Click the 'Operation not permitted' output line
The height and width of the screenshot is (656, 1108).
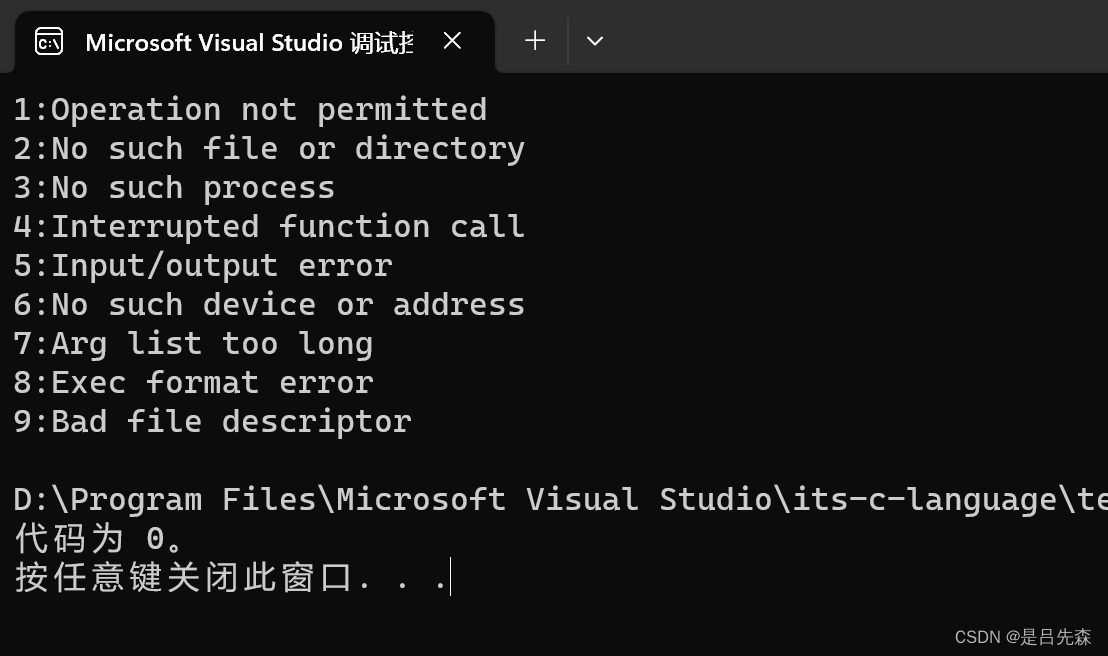pos(250,109)
